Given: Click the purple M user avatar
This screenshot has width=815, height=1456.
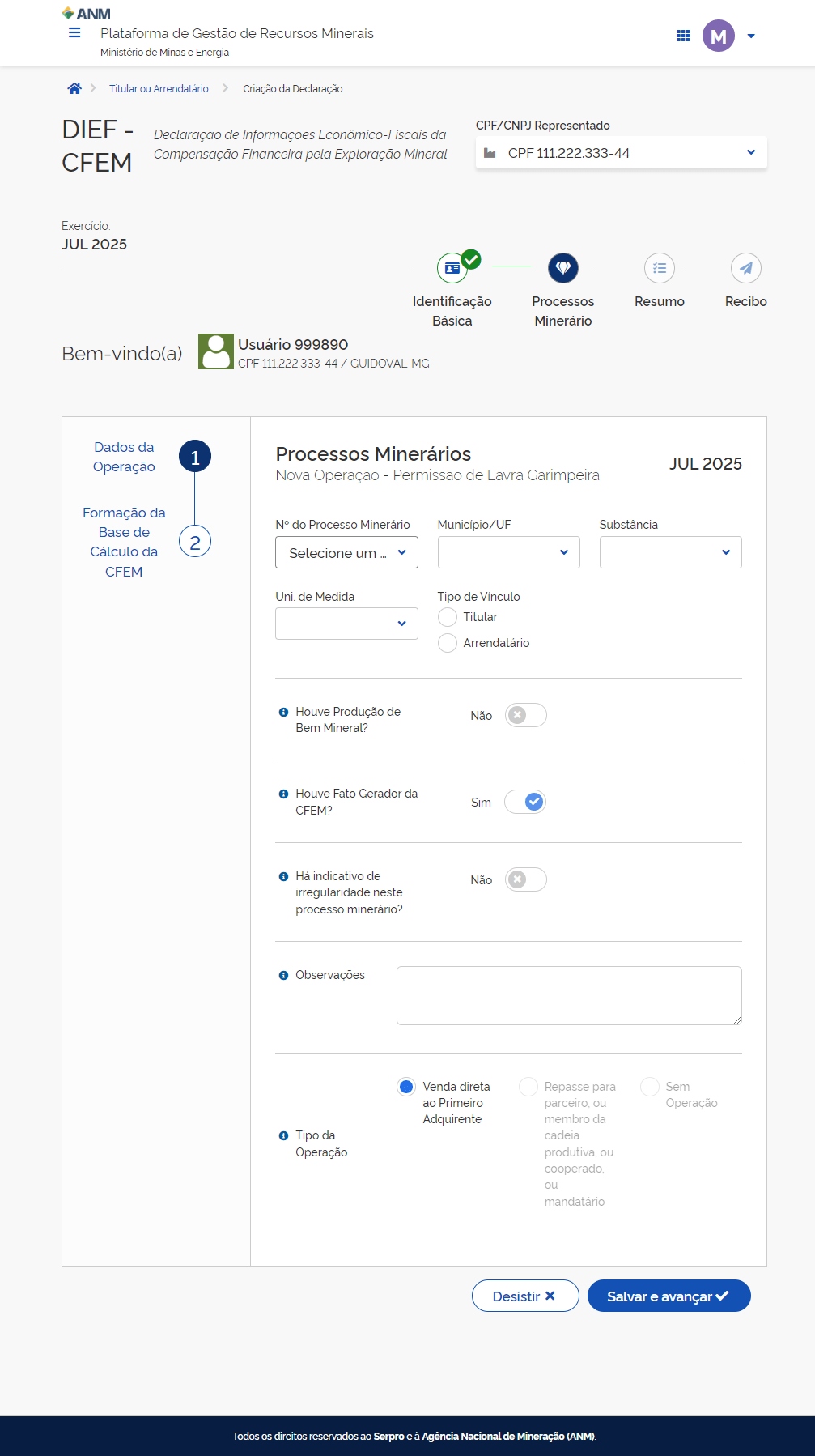Looking at the screenshot, I should 718,36.
